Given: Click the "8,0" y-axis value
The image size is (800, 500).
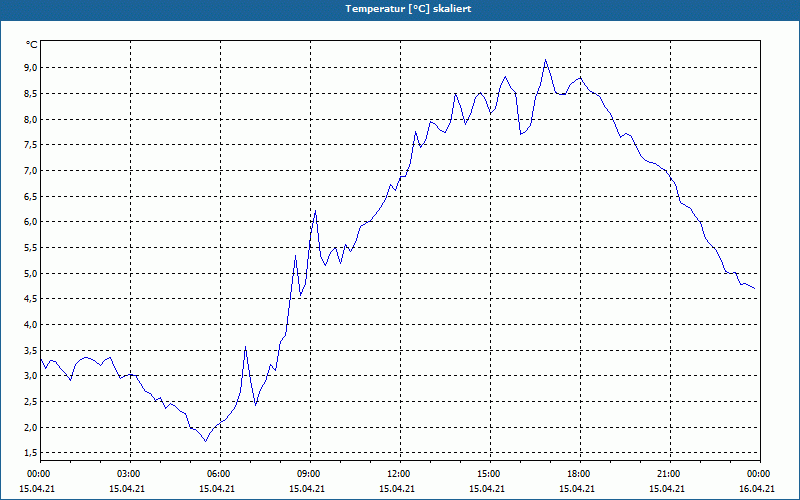Looking at the screenshot, I should [x=31, y=119].
